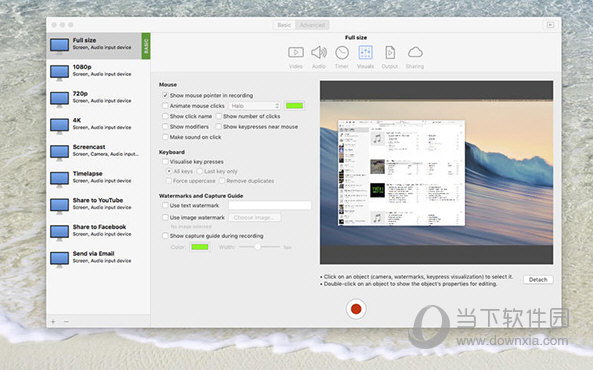Click the Choose Image button

coord(255,218)
